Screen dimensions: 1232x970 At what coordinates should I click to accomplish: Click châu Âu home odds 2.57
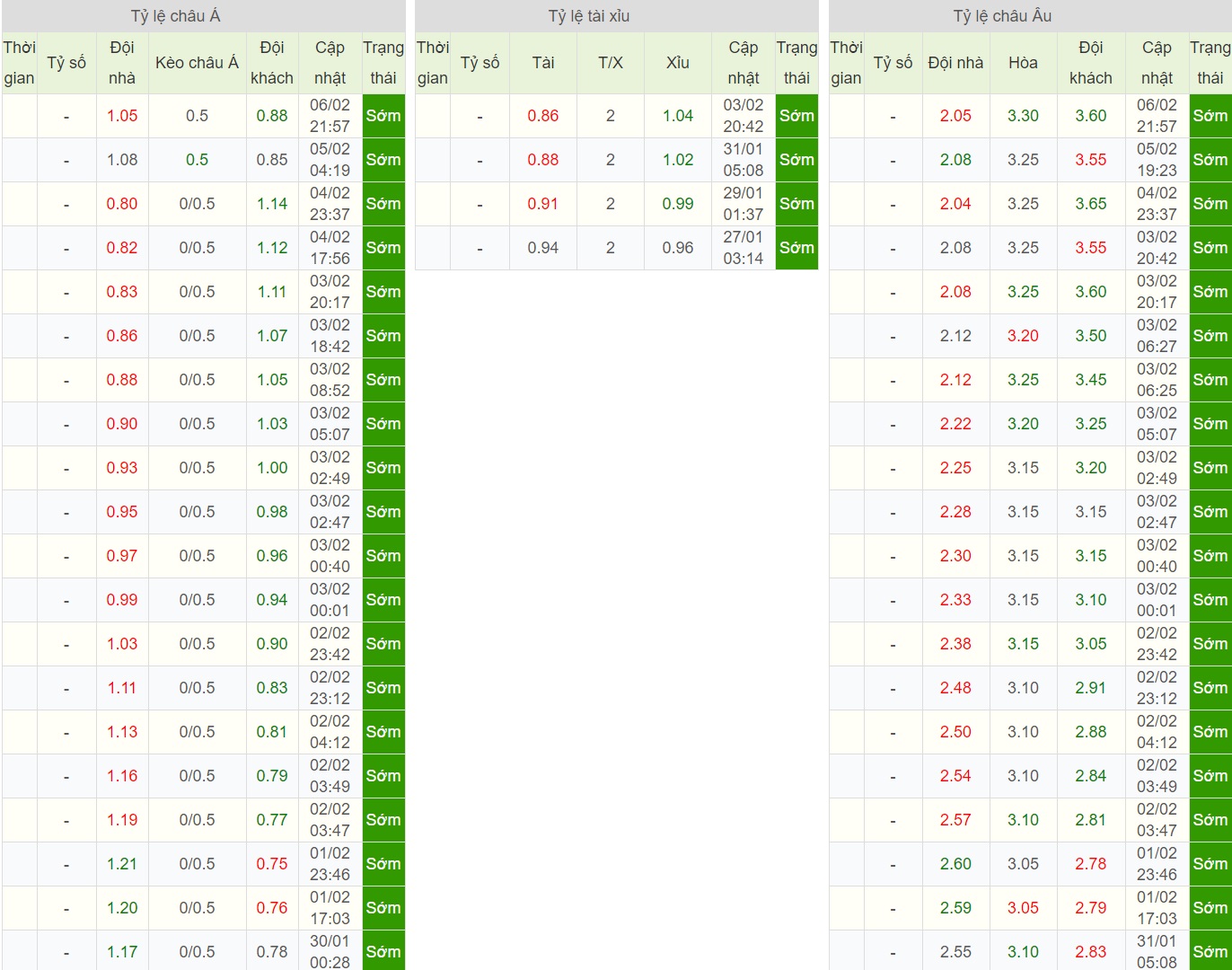[x=955, y=820]
